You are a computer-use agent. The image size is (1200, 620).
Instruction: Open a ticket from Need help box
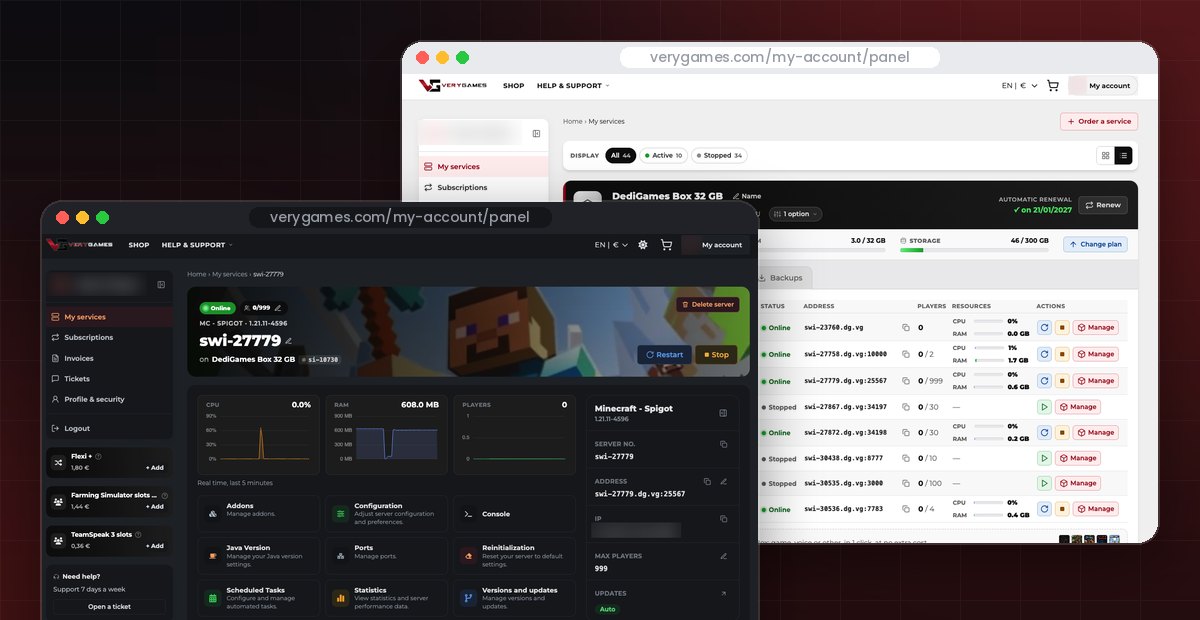pyautogui.click(x=109, y=606)
